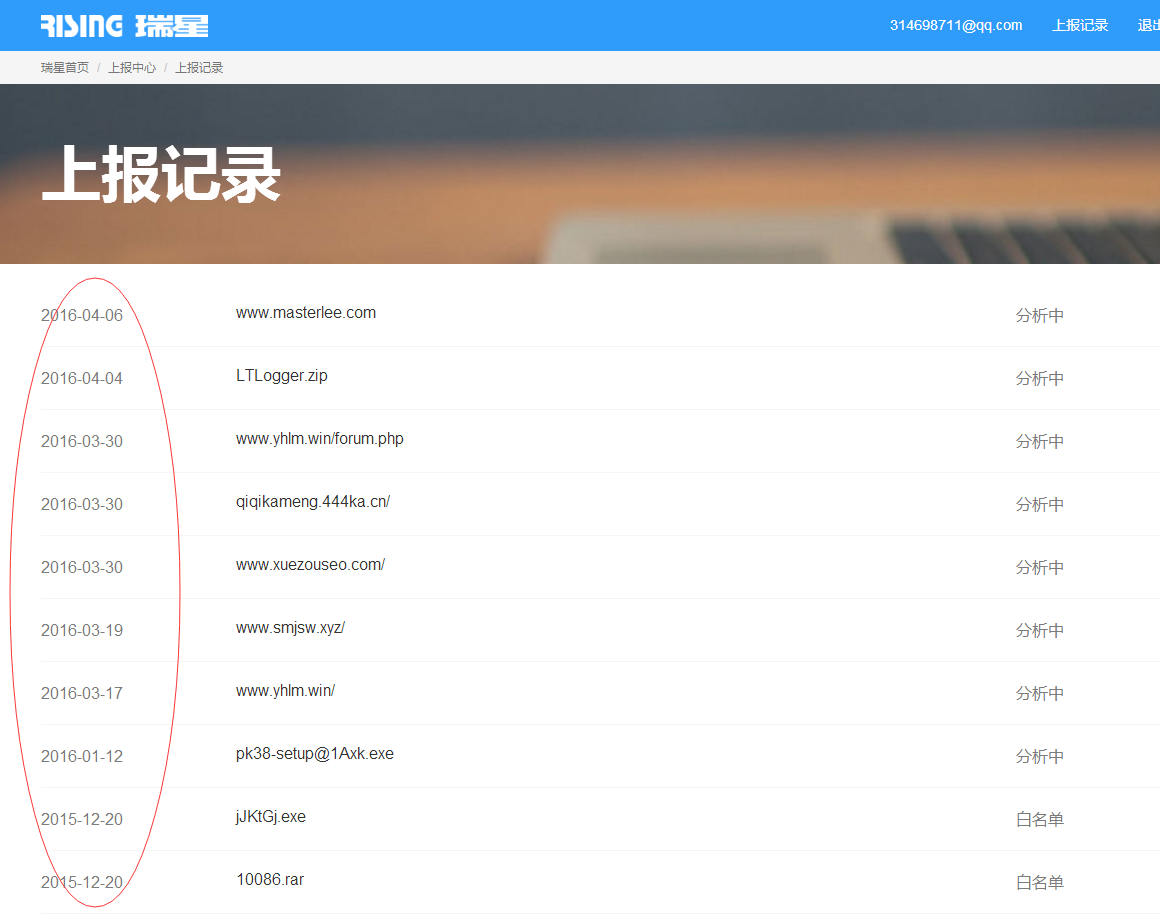The width and height of the screenshot is (1160, 917).
Task: Select the www.xuezouseo.com/ entry
Action: coord(310,564)
